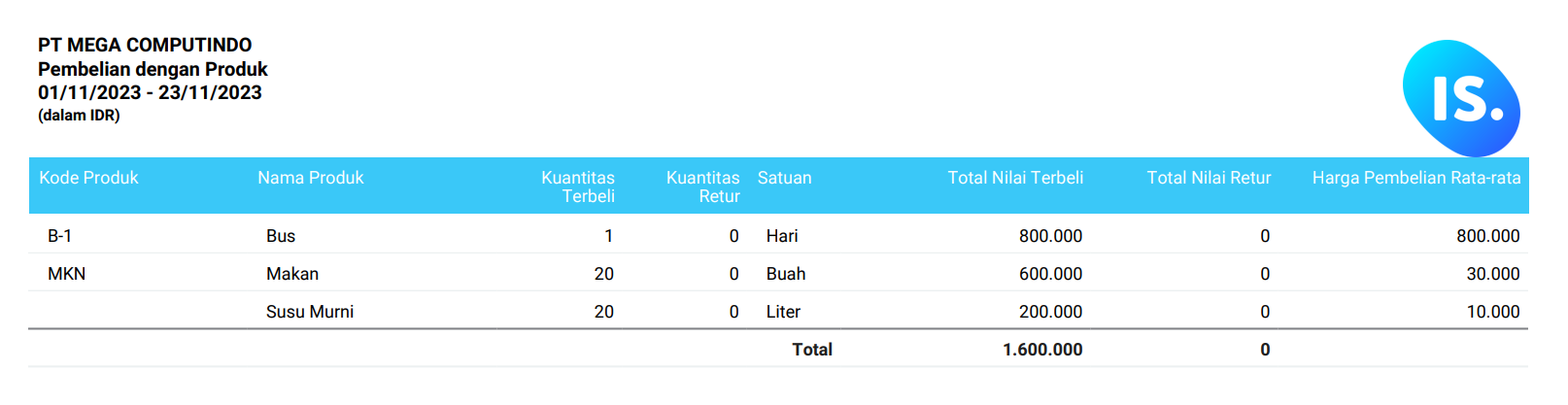The width and height of the screenshot is (1568, 405).
Task: Click the Kuantitas Terbeli column header
Action: [578, 186]
